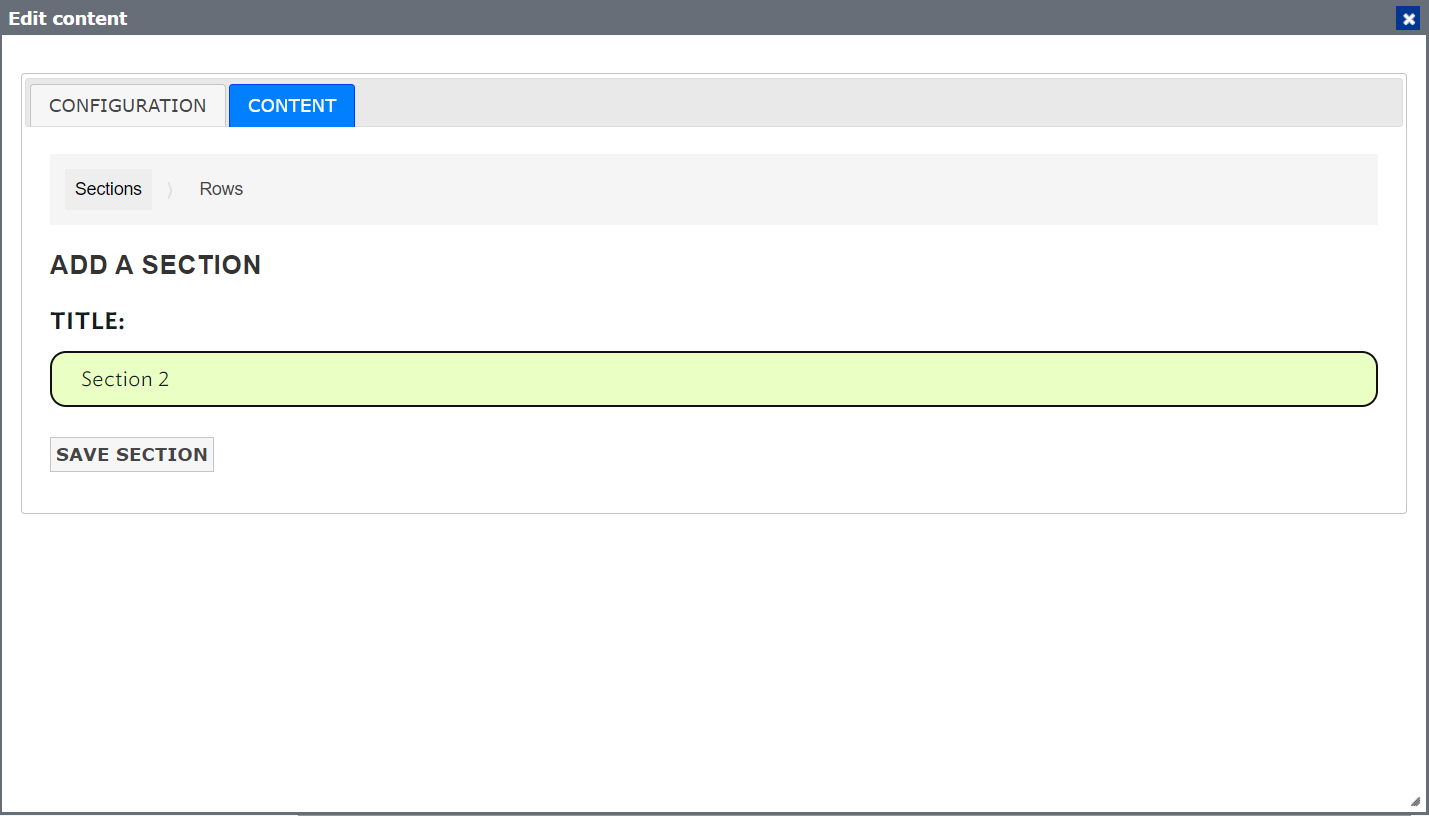Return to Configuration settings tab
1429x816 pixels.
128,105
